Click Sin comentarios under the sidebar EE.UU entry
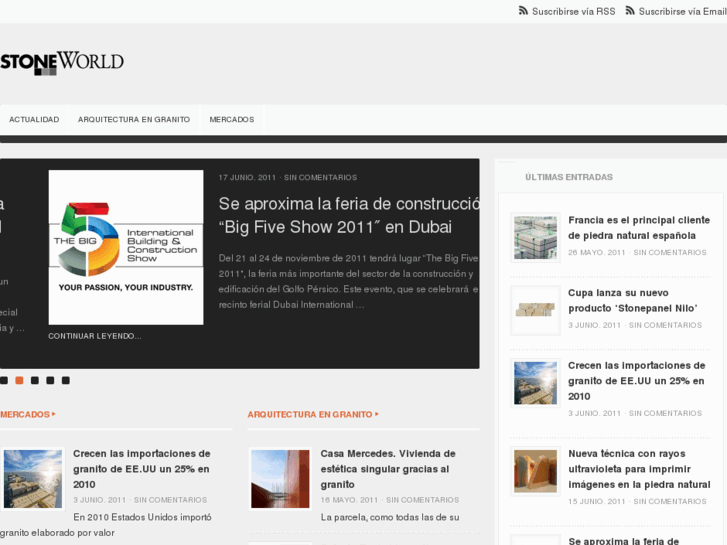 click(x=665, y=413)
